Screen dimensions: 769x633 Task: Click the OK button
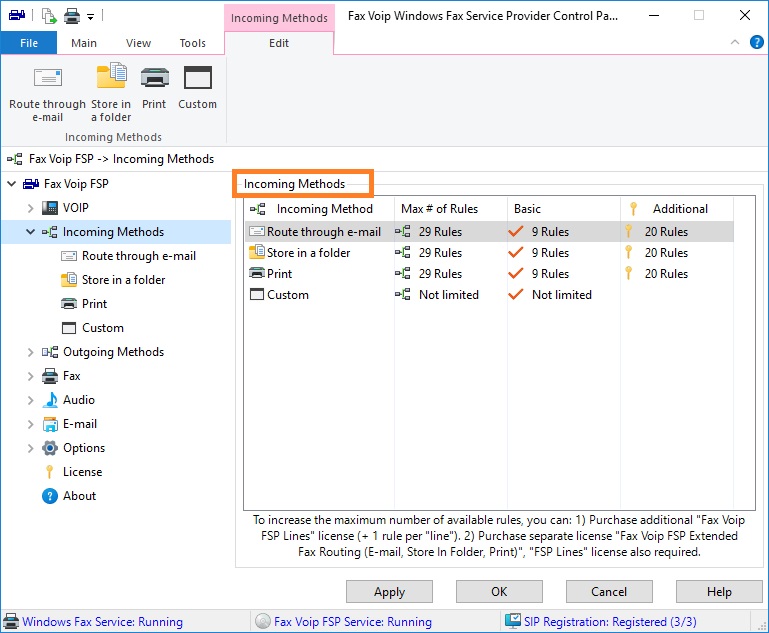point(499,592)
